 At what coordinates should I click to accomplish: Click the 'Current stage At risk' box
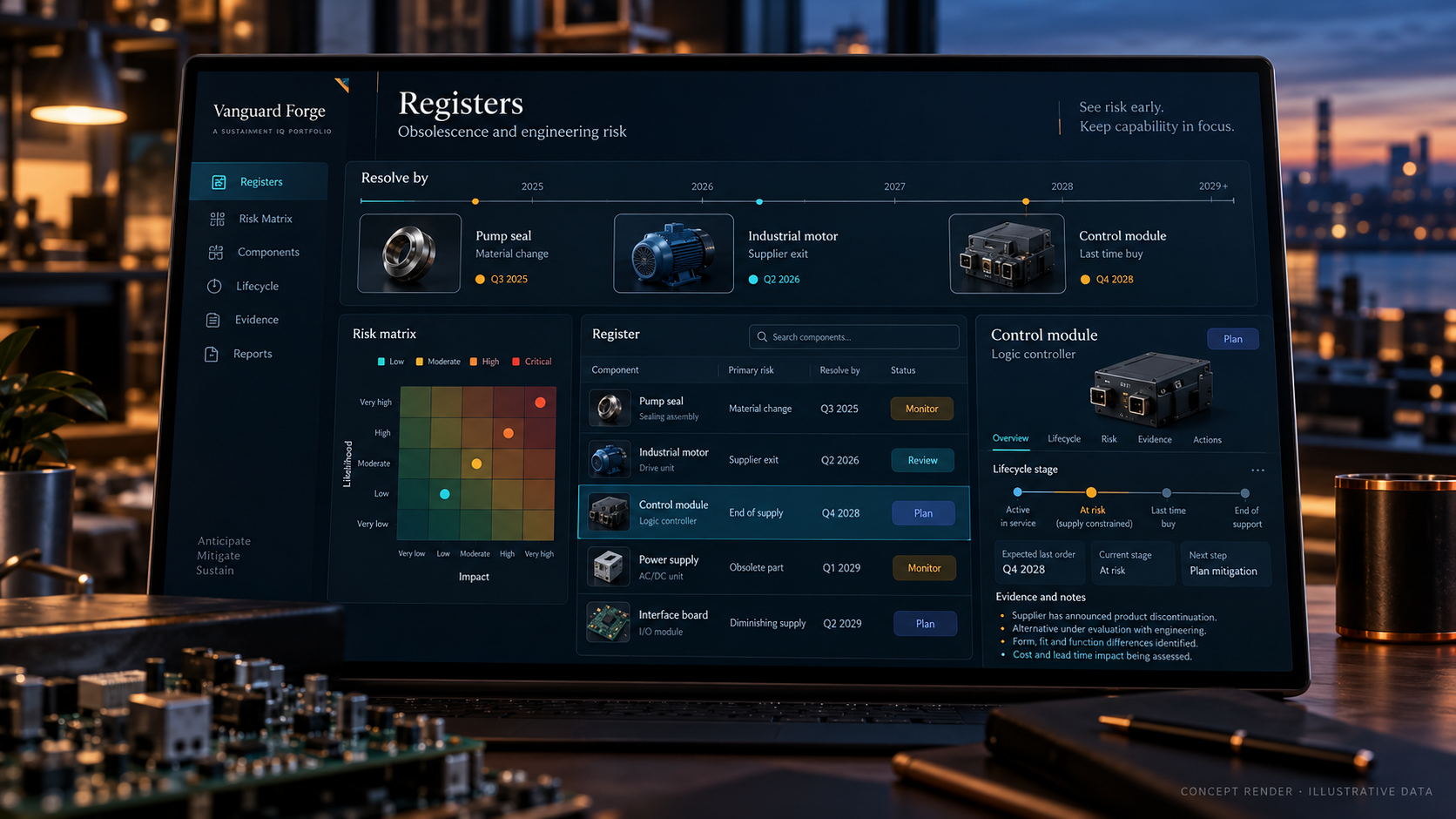pyautogui.click(x=1132, y=563)
